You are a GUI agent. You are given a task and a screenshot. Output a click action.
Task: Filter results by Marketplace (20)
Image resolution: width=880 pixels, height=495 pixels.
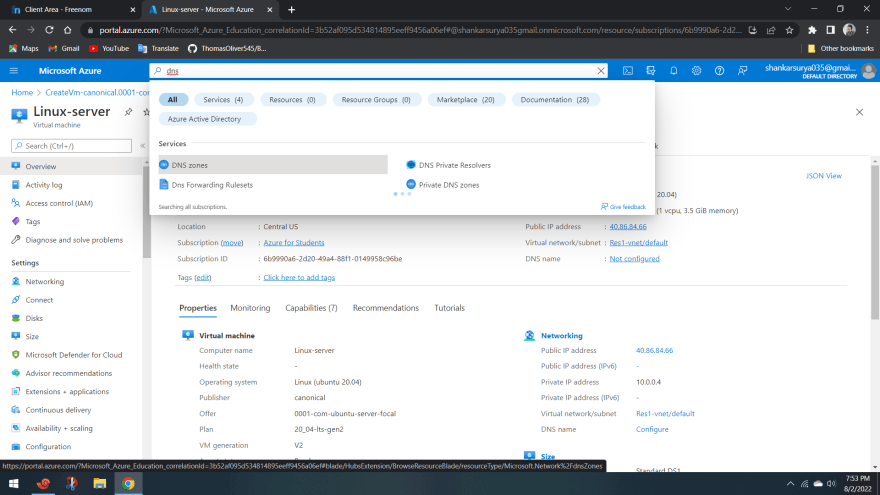tap(466, 99)
